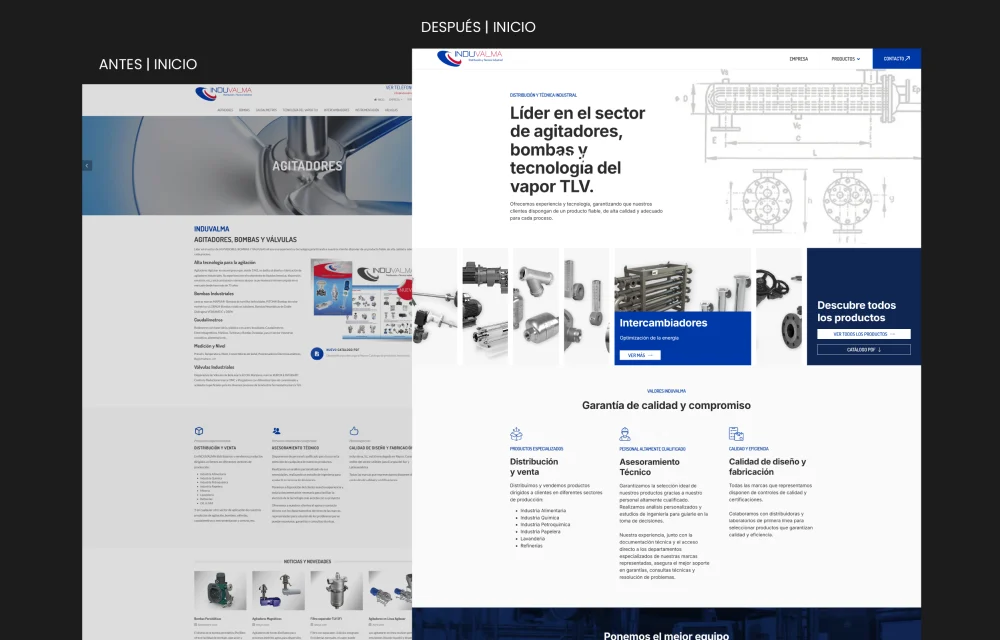Click 'Bombas Industriales' subheading on old site
Image resolution: width=1000 pixels, height=640 pixels.
coord(214,293)
